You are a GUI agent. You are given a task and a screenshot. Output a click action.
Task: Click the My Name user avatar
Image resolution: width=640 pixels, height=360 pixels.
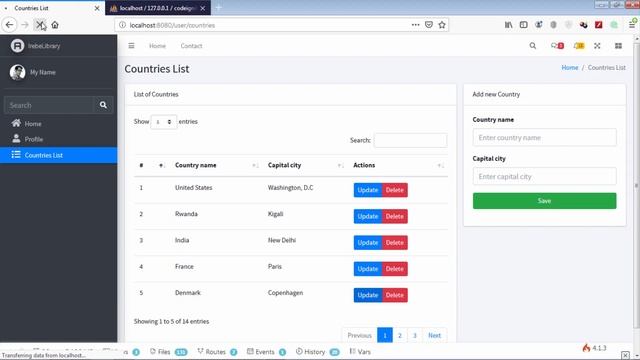tap(18, 72)
